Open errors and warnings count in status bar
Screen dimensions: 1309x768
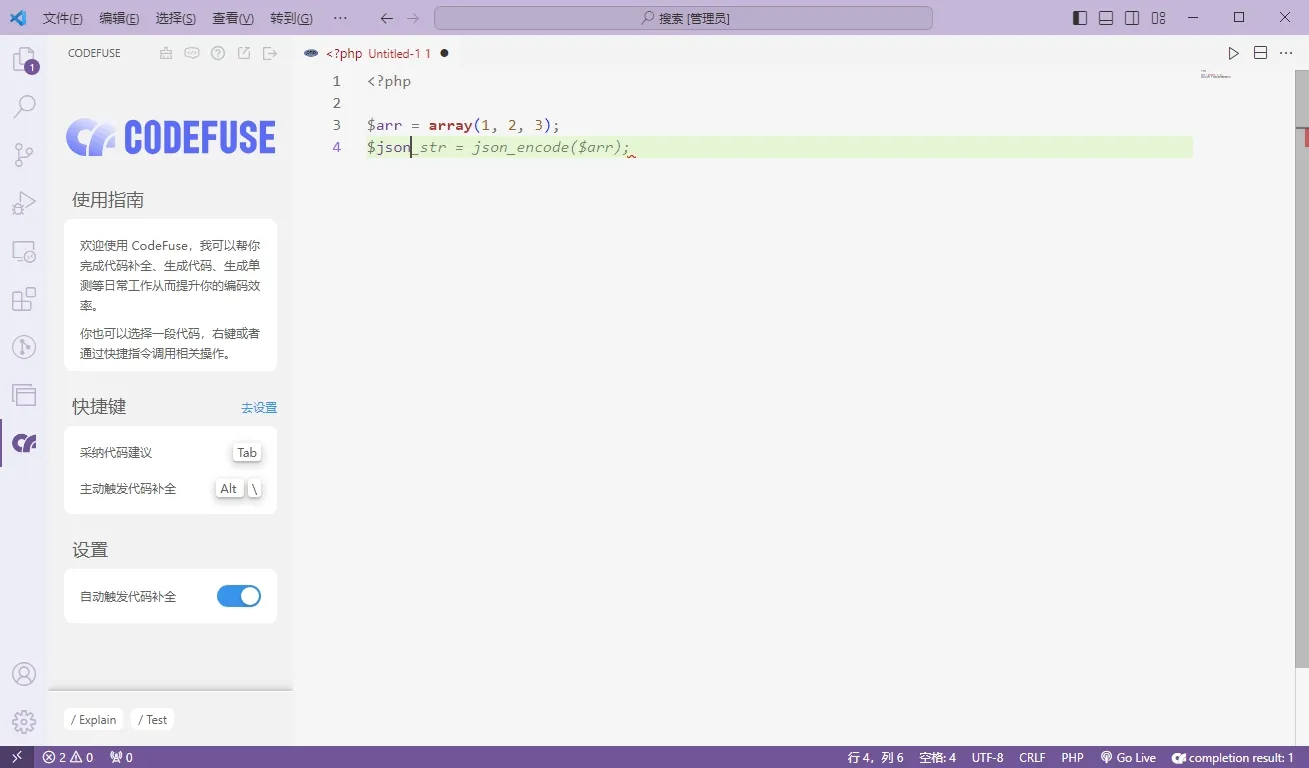pyautogui.click(x=68, y=757)
